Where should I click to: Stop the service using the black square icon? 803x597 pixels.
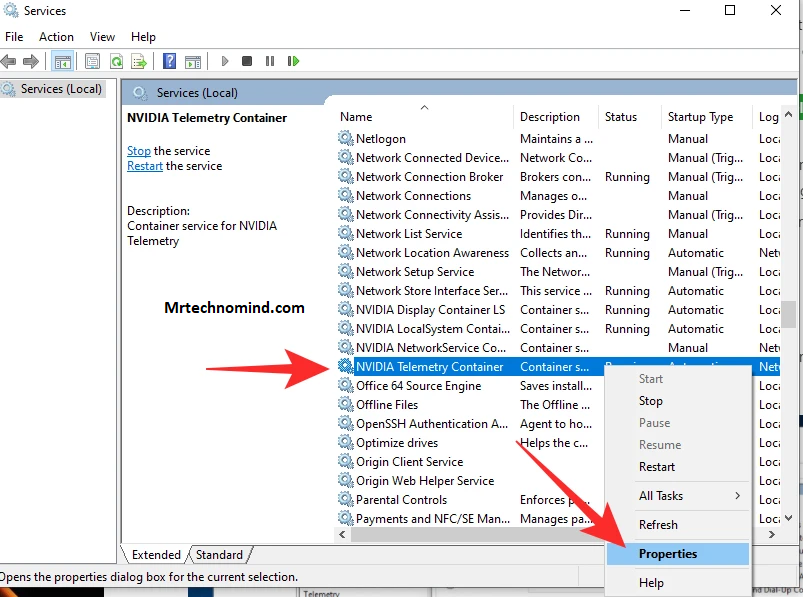click(x=247, y=61)
